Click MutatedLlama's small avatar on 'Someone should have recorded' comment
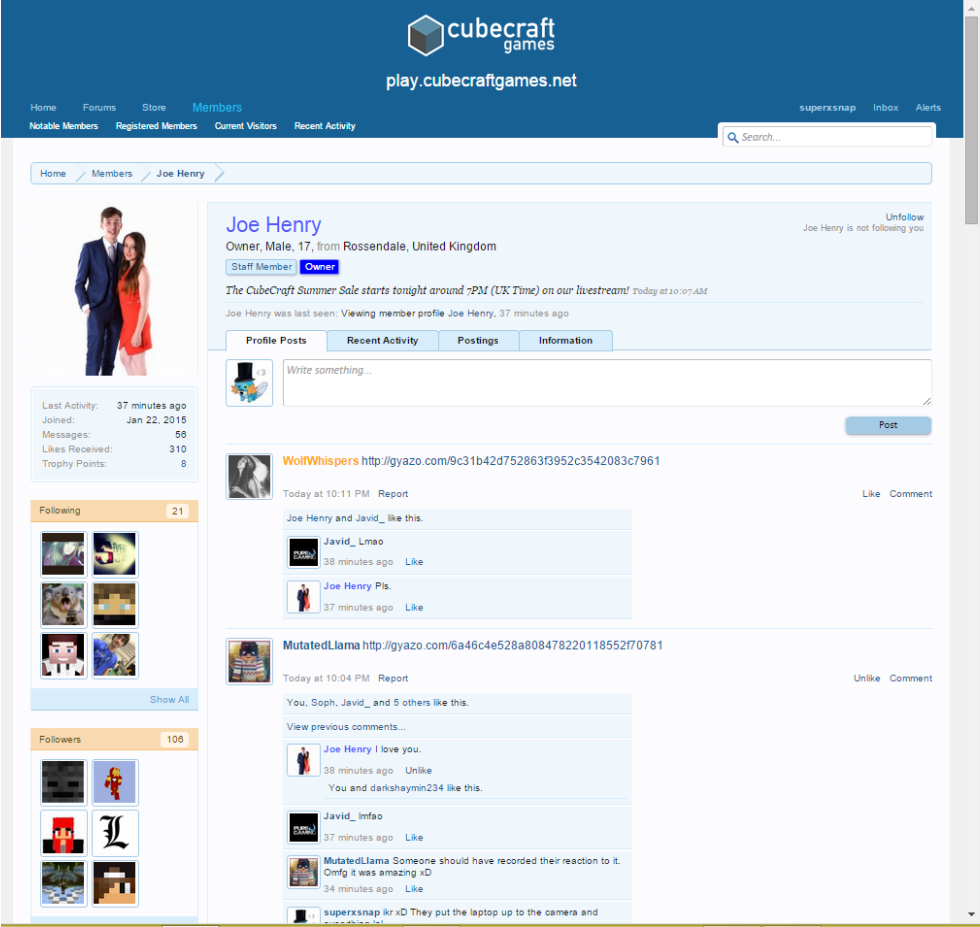The height and width of the screenshot is (927, 980). (303, 872)
